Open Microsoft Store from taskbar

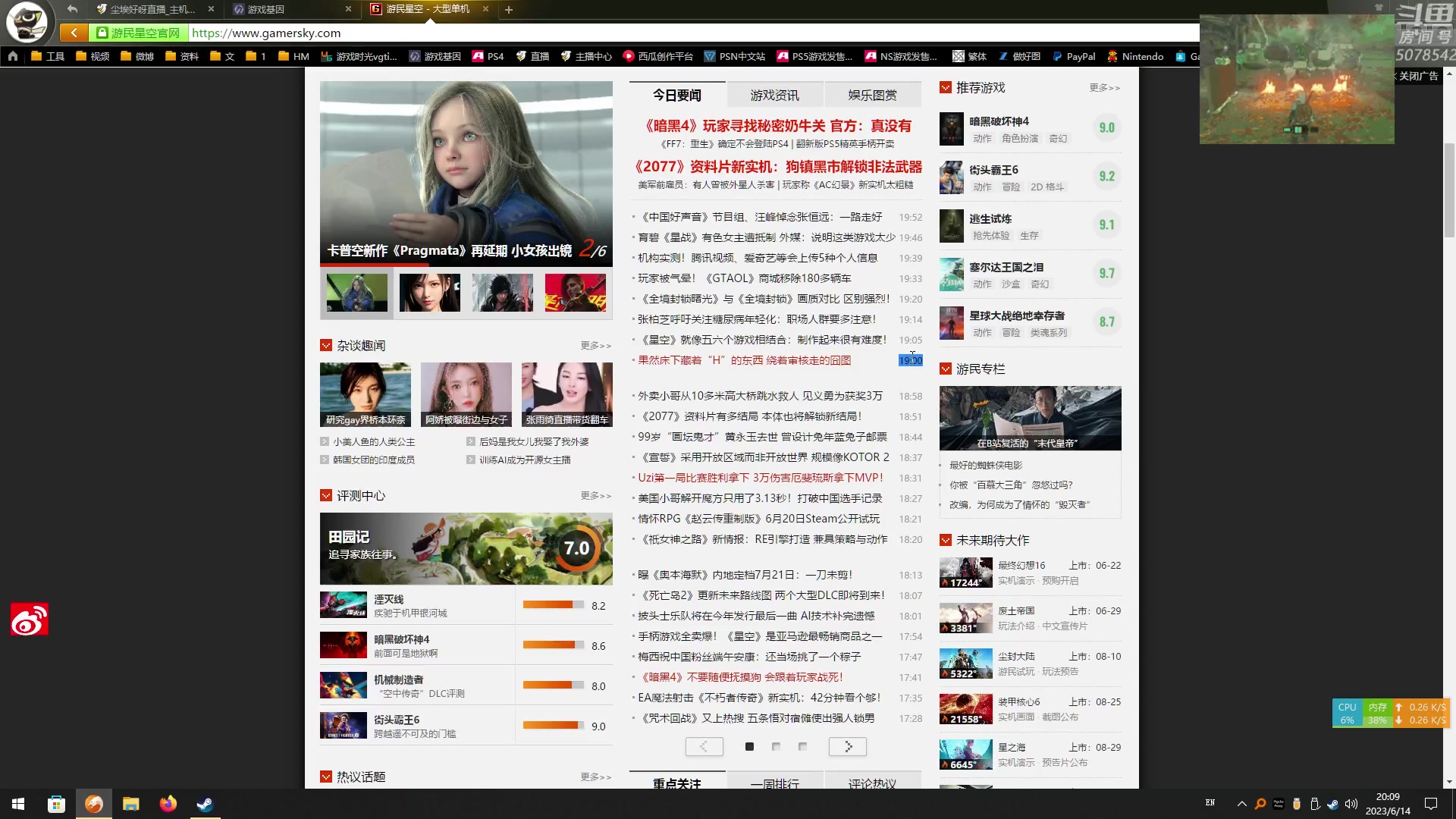pos(56,804)
